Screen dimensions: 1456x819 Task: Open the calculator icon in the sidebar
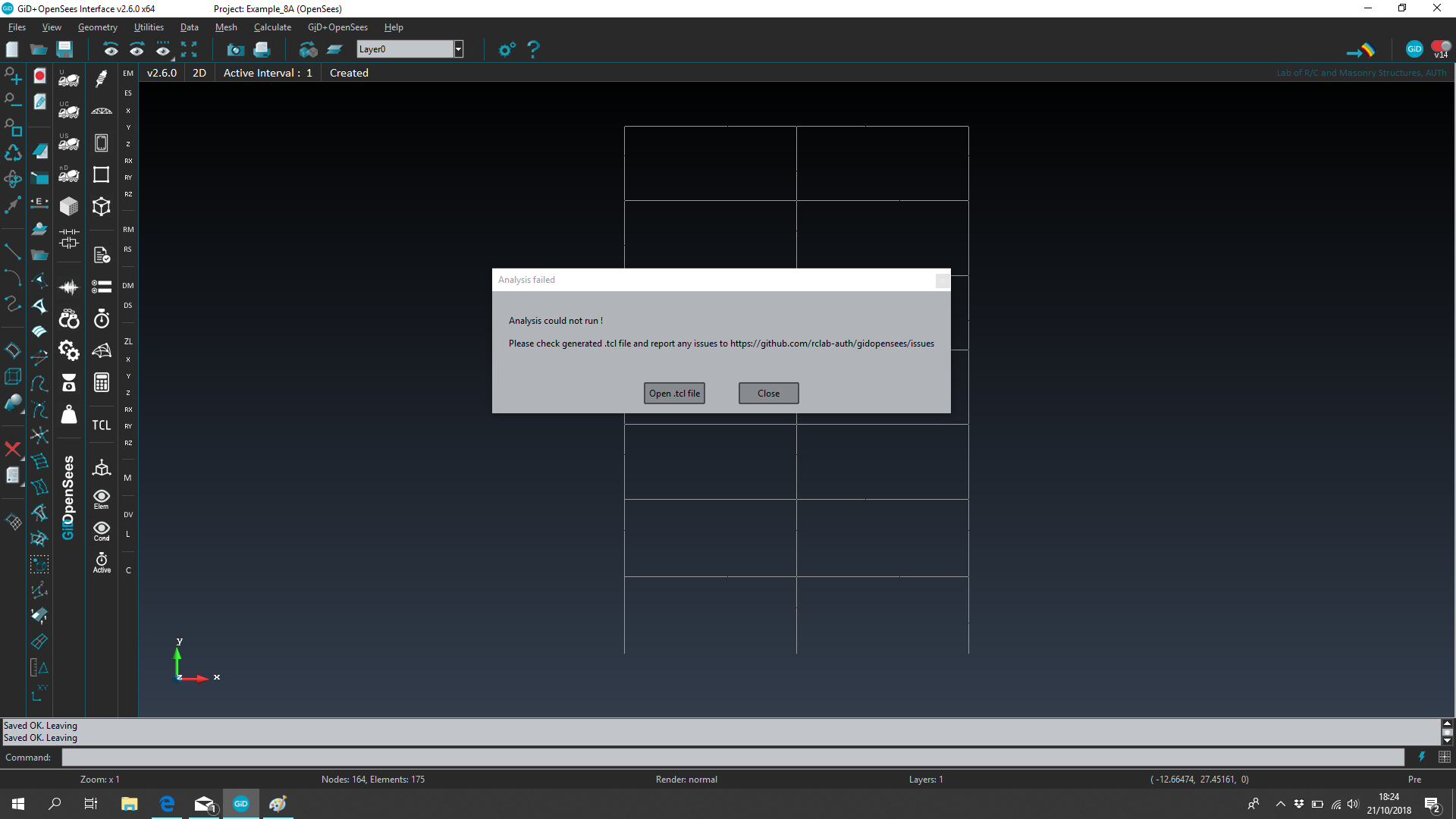tap(101, 383)
